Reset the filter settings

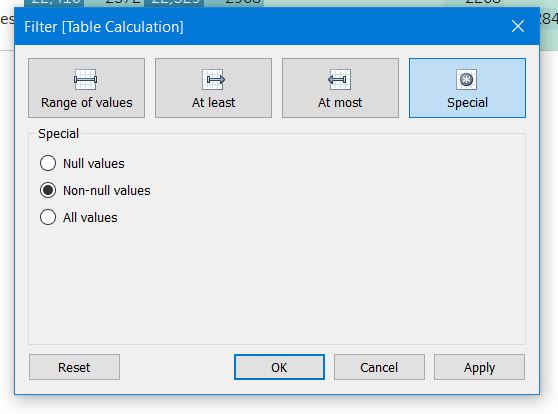point(74,367)
